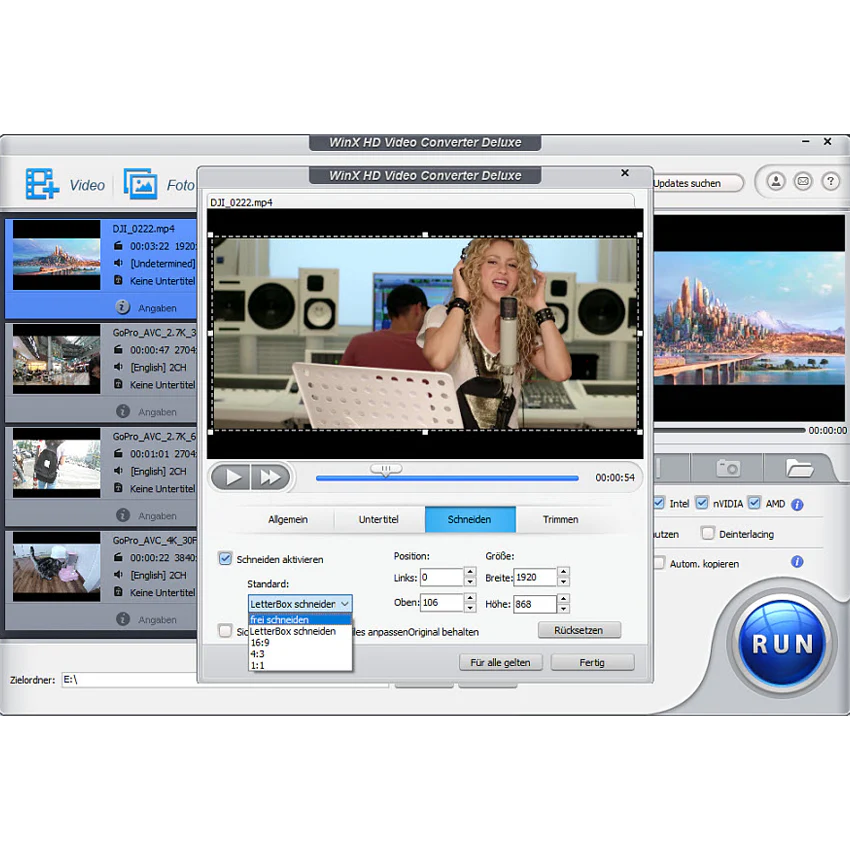Click the add Video icon
The width and height of the screenshot is (850, 850).
coord(42,184)
